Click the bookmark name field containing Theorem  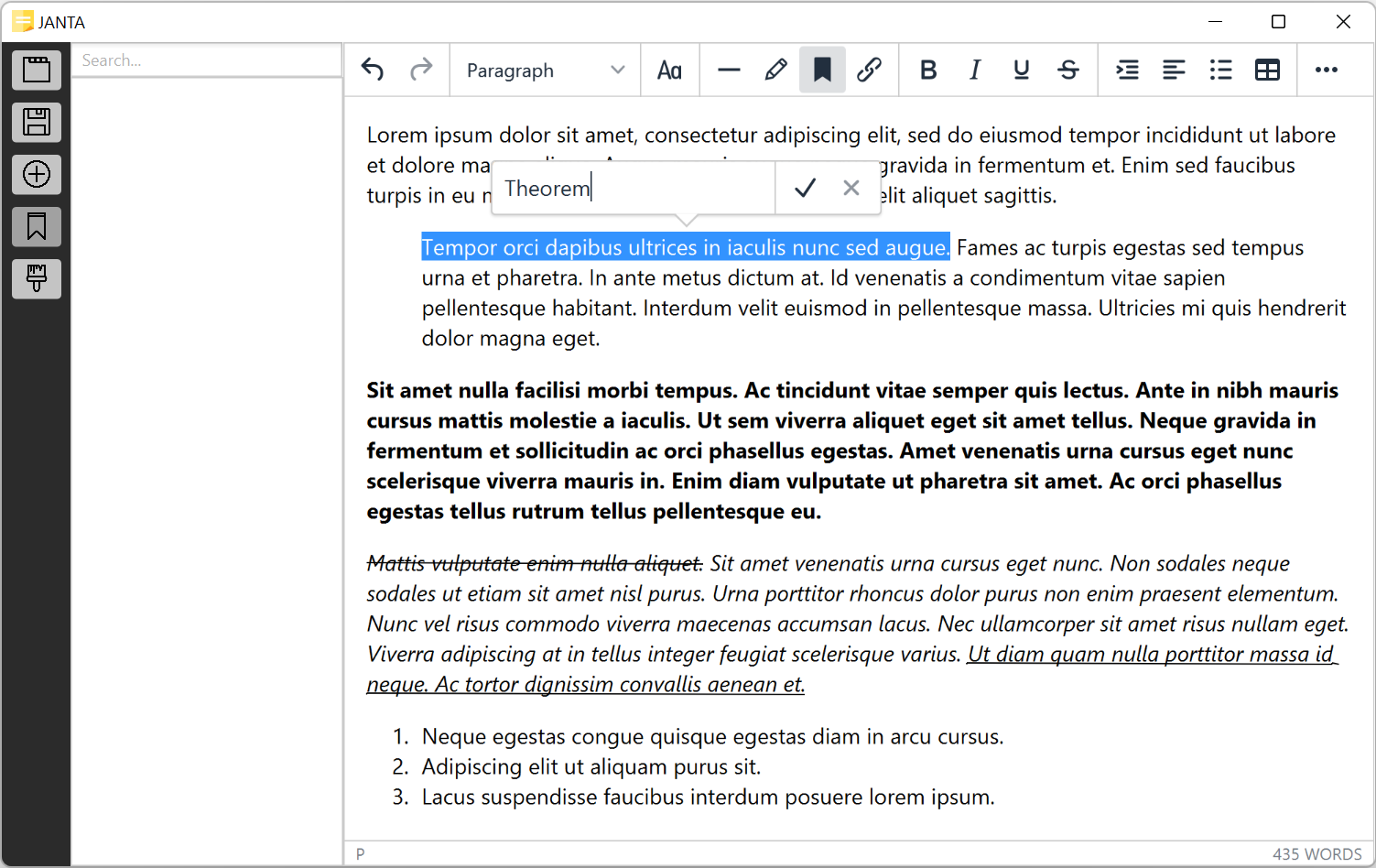pyautogui.click(x=634, y=188)
